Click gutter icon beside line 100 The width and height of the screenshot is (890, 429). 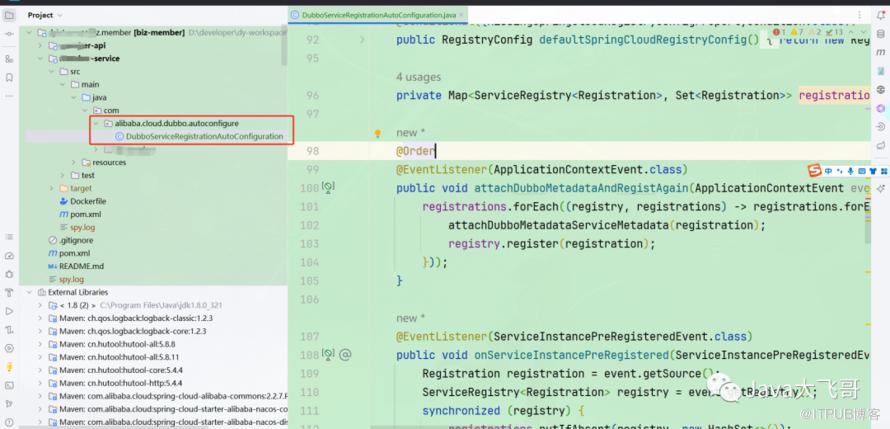point(328,188)
